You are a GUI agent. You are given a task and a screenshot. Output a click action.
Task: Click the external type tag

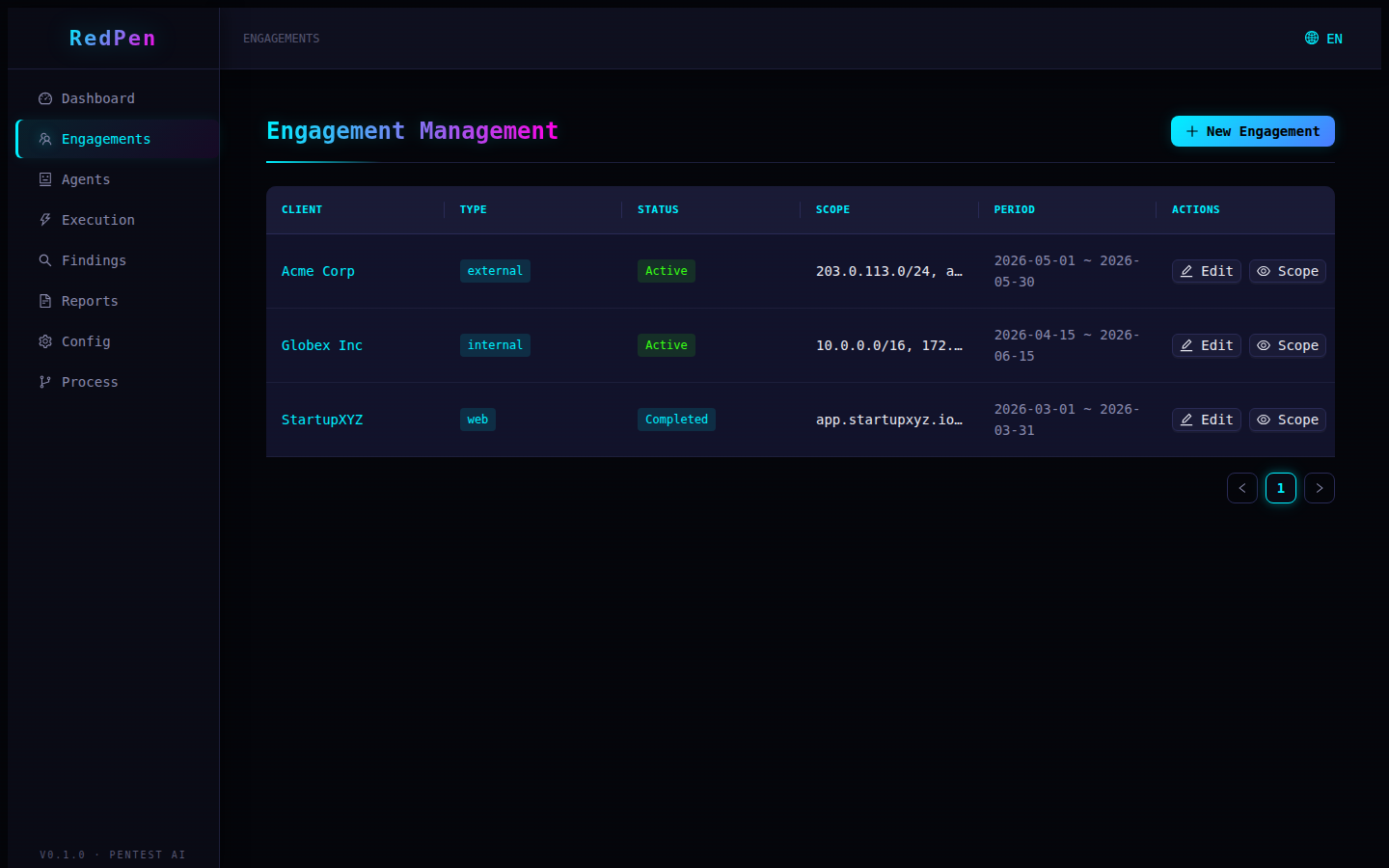pyautogui.click(x=495, y=271)
